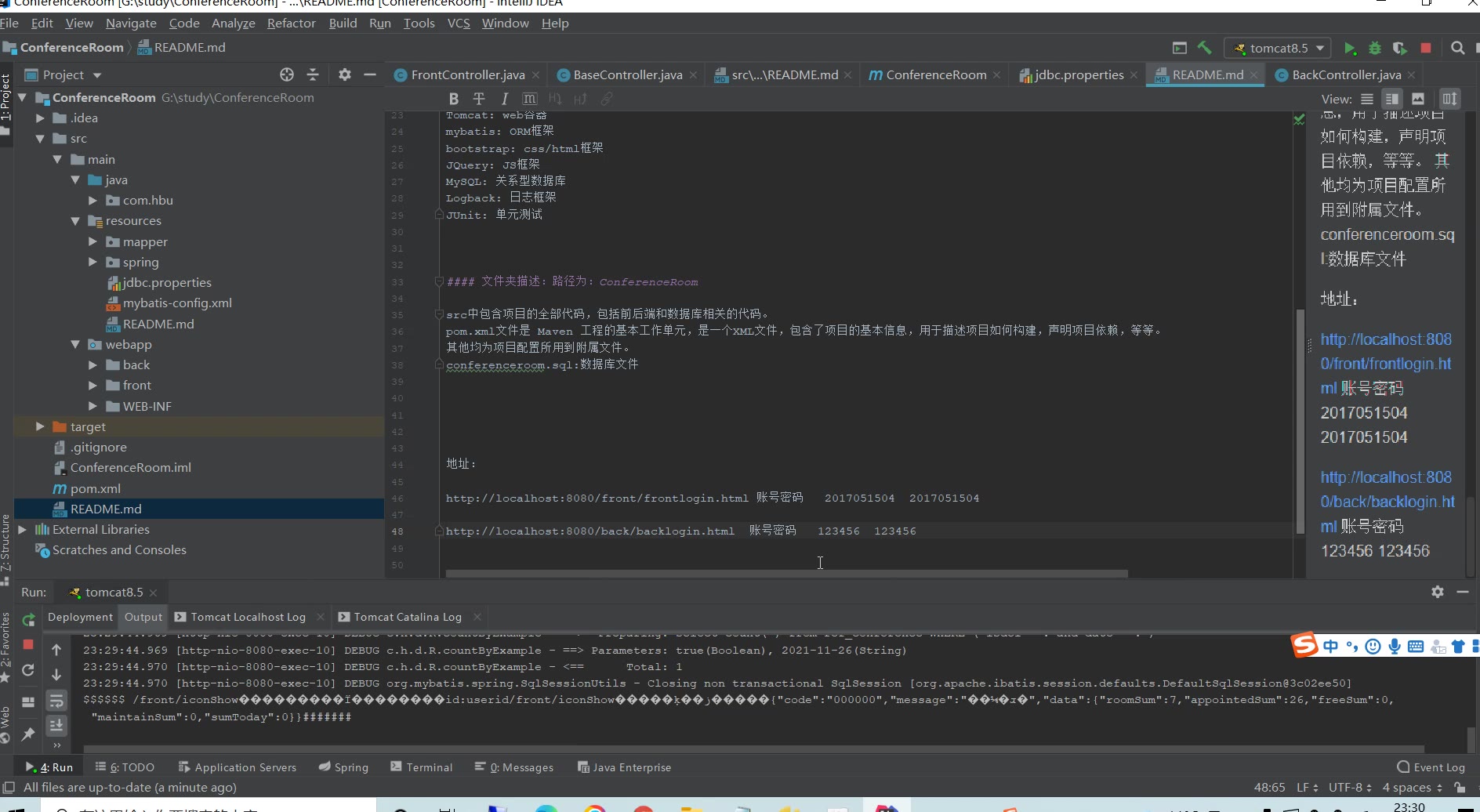Collapse the src folder
This screenshot has width=1480, height=812.
(x=40, y=139)
